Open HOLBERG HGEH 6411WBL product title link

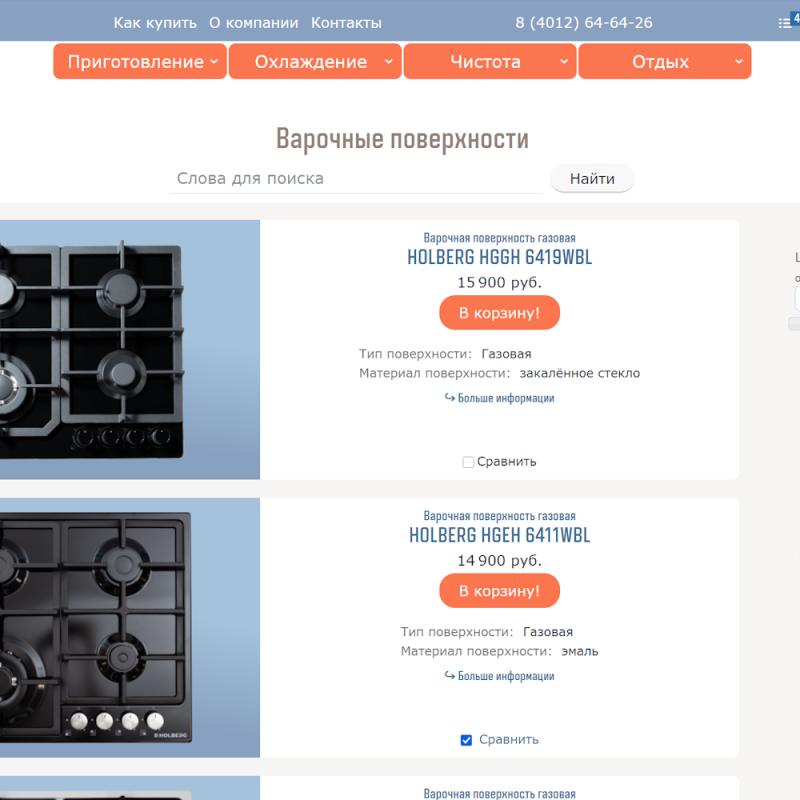[499, 535]
